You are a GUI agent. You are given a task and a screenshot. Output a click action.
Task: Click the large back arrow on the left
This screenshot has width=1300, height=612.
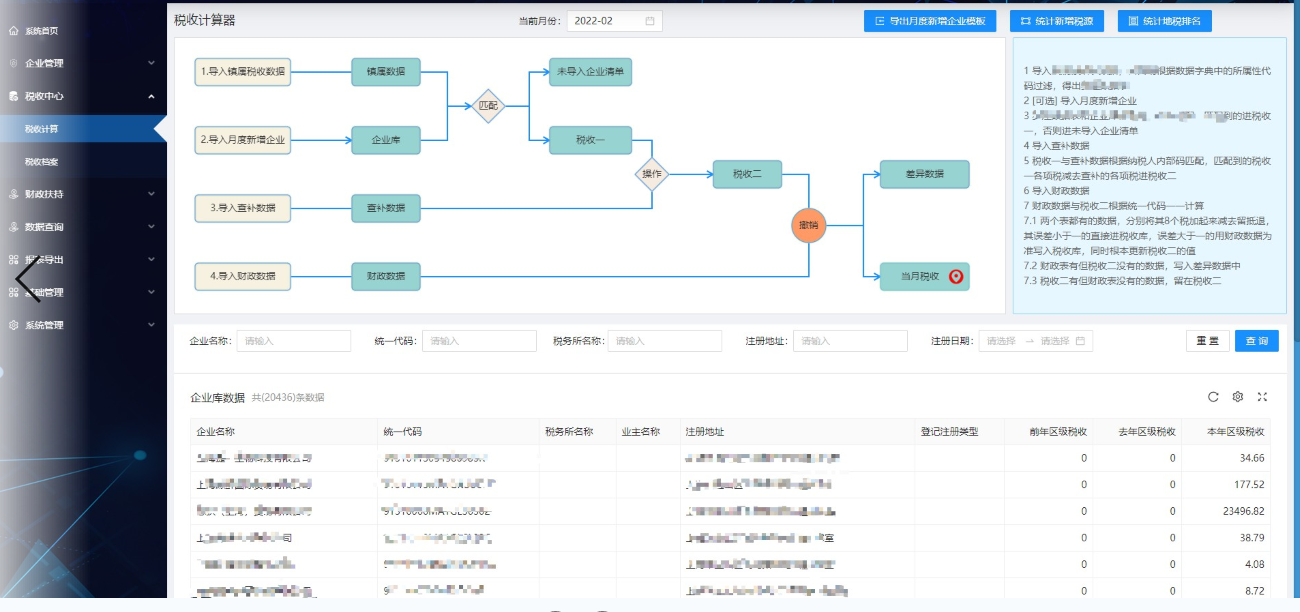click(28, 278)
